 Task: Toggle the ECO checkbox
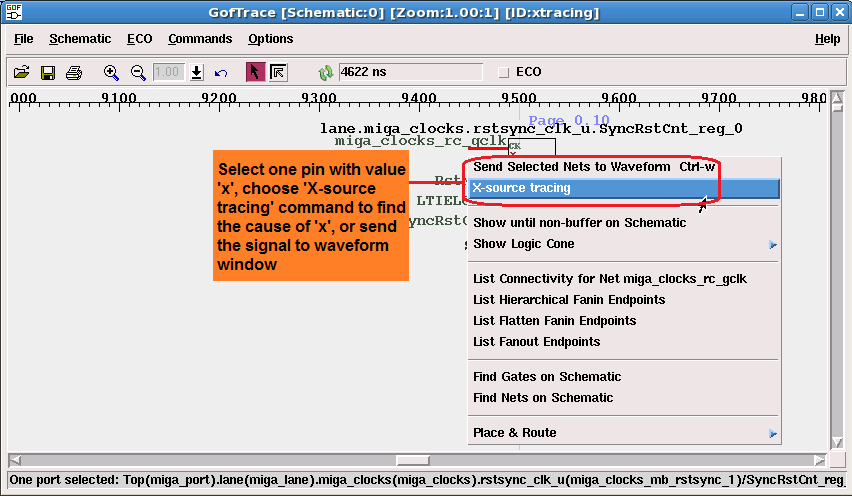tap(504, 72)
